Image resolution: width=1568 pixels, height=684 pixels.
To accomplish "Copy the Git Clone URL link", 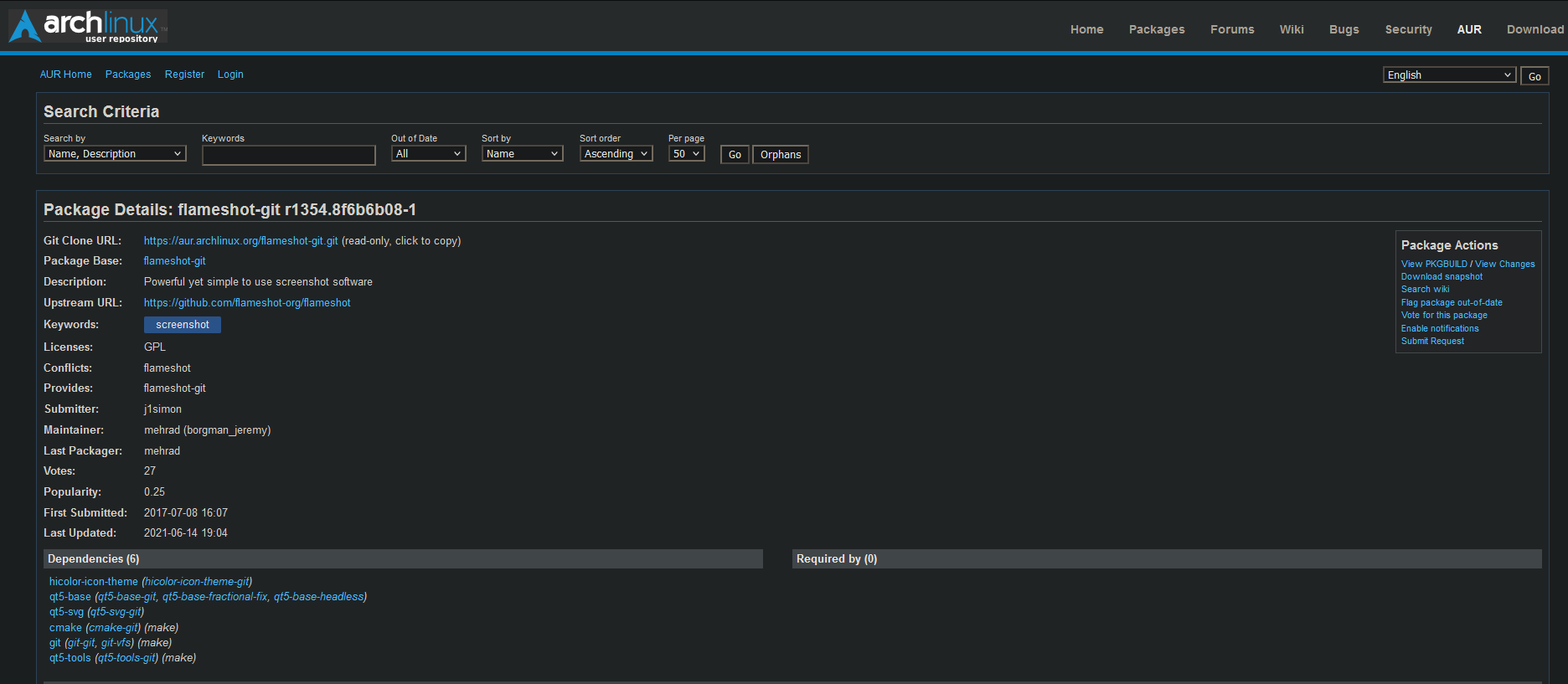I will pos(241,241).
